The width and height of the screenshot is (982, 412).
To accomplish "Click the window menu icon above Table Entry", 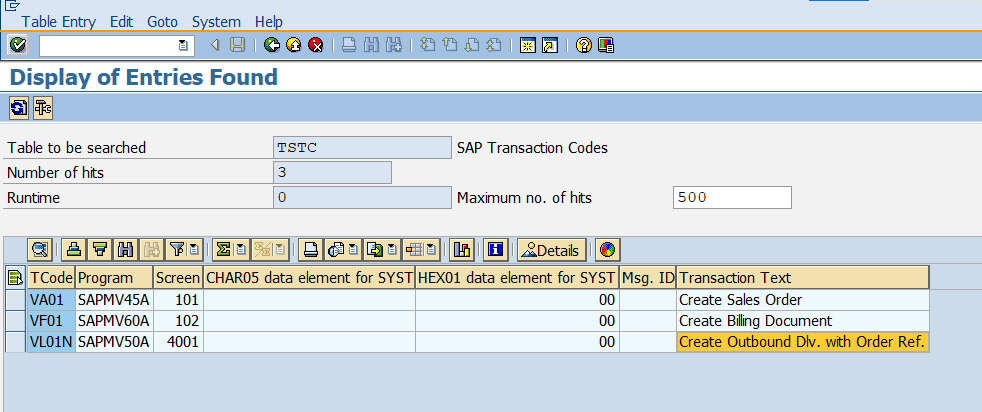I will [x=11, y=5].
